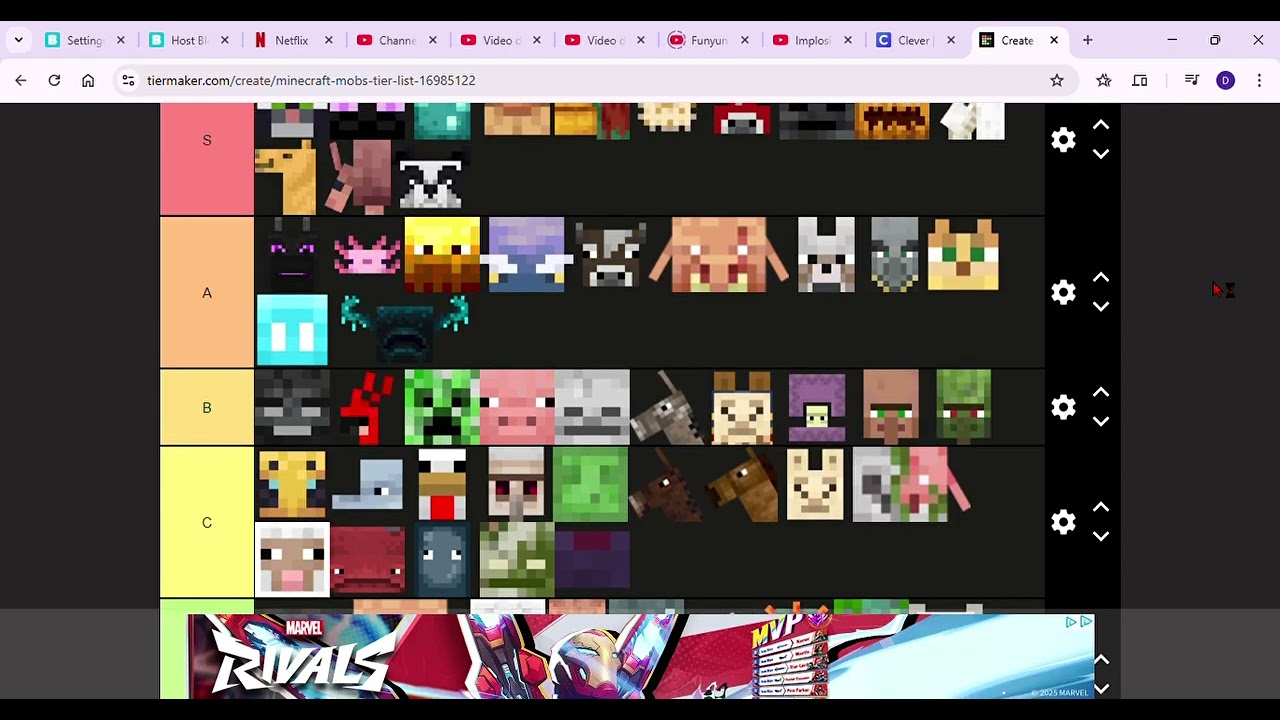Switch to the Implosi browser tab
1280x720 pixels.
pos(812,40)
